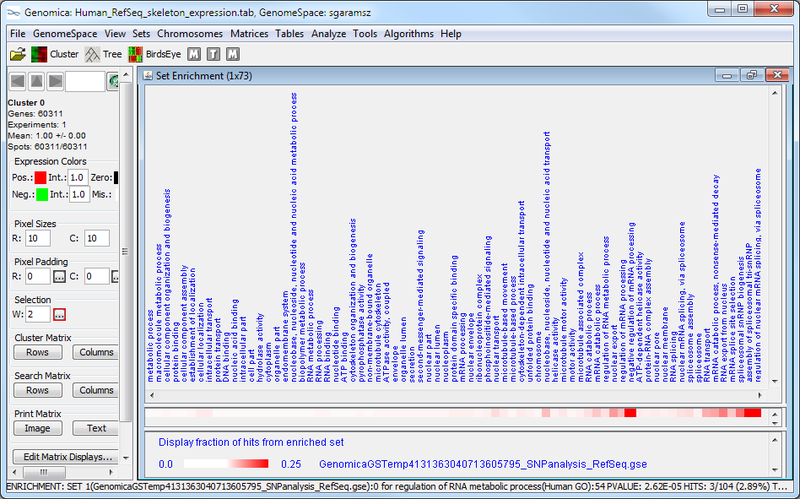Open the Tools menu
The width and height of the screenshot is (800, 499).
[365, 34]
